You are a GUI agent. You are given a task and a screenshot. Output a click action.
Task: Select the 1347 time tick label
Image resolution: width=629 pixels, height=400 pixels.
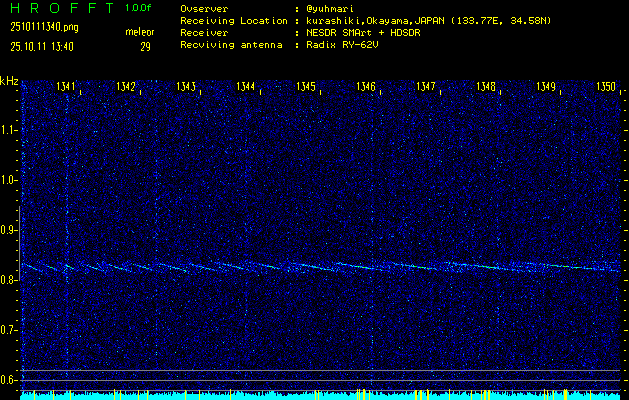click(x=426, y=88)
